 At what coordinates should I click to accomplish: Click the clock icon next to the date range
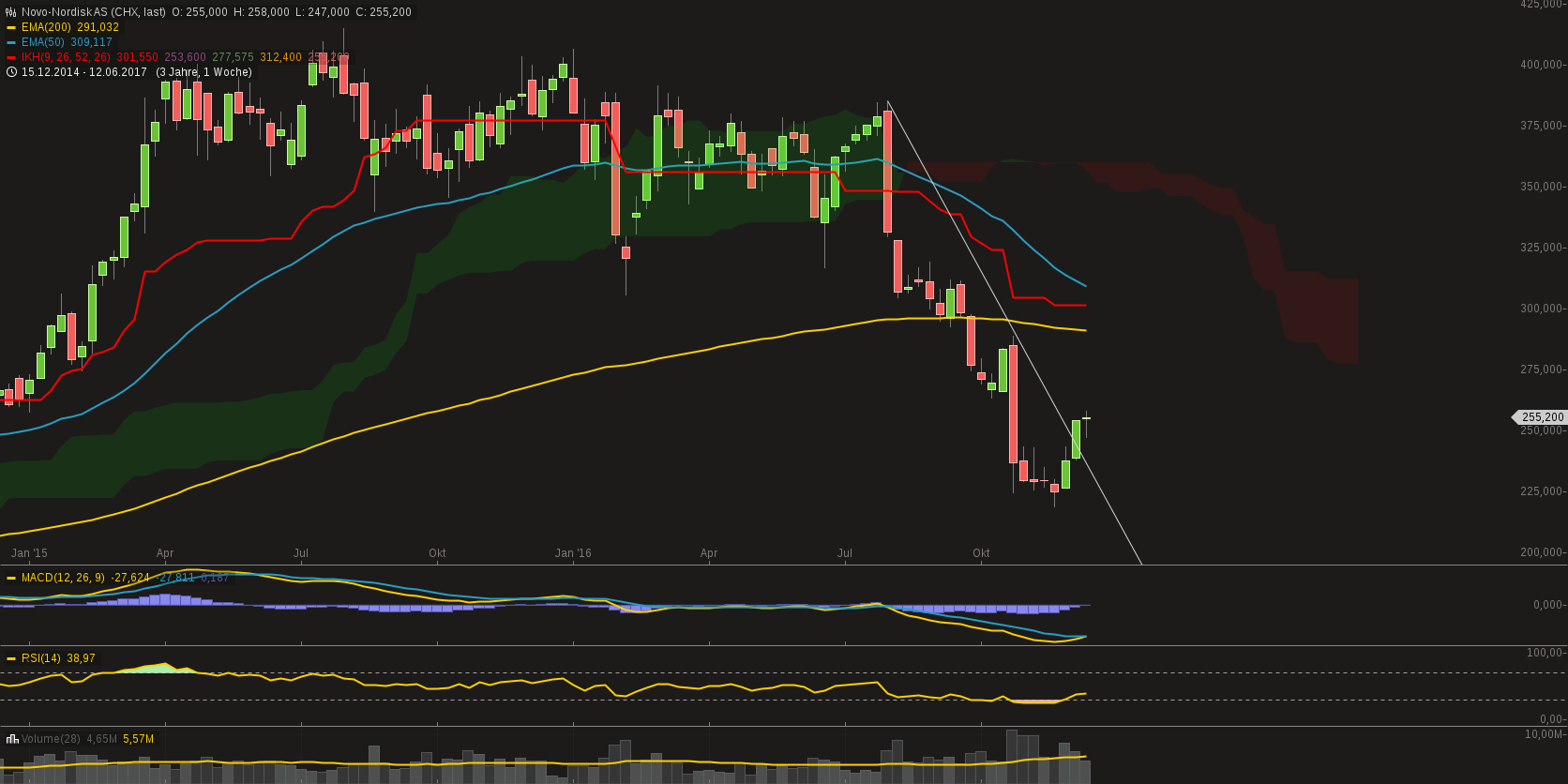click(11, 72)
